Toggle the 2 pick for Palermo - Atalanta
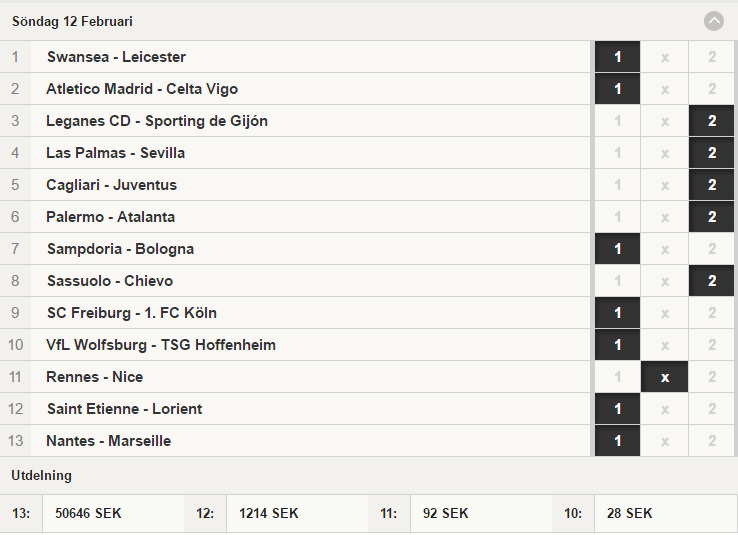The image size is (738, 535). (x=711, y=217)
